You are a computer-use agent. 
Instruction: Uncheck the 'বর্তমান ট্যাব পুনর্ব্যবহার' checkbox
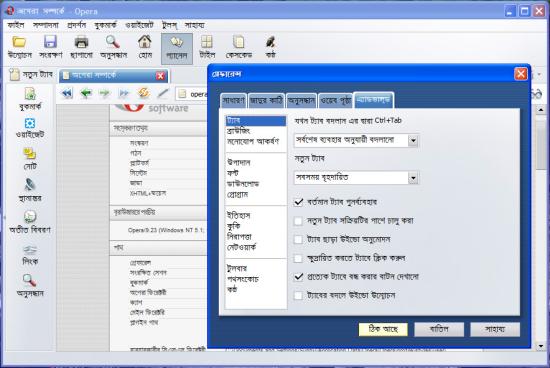tap(299, 202)
